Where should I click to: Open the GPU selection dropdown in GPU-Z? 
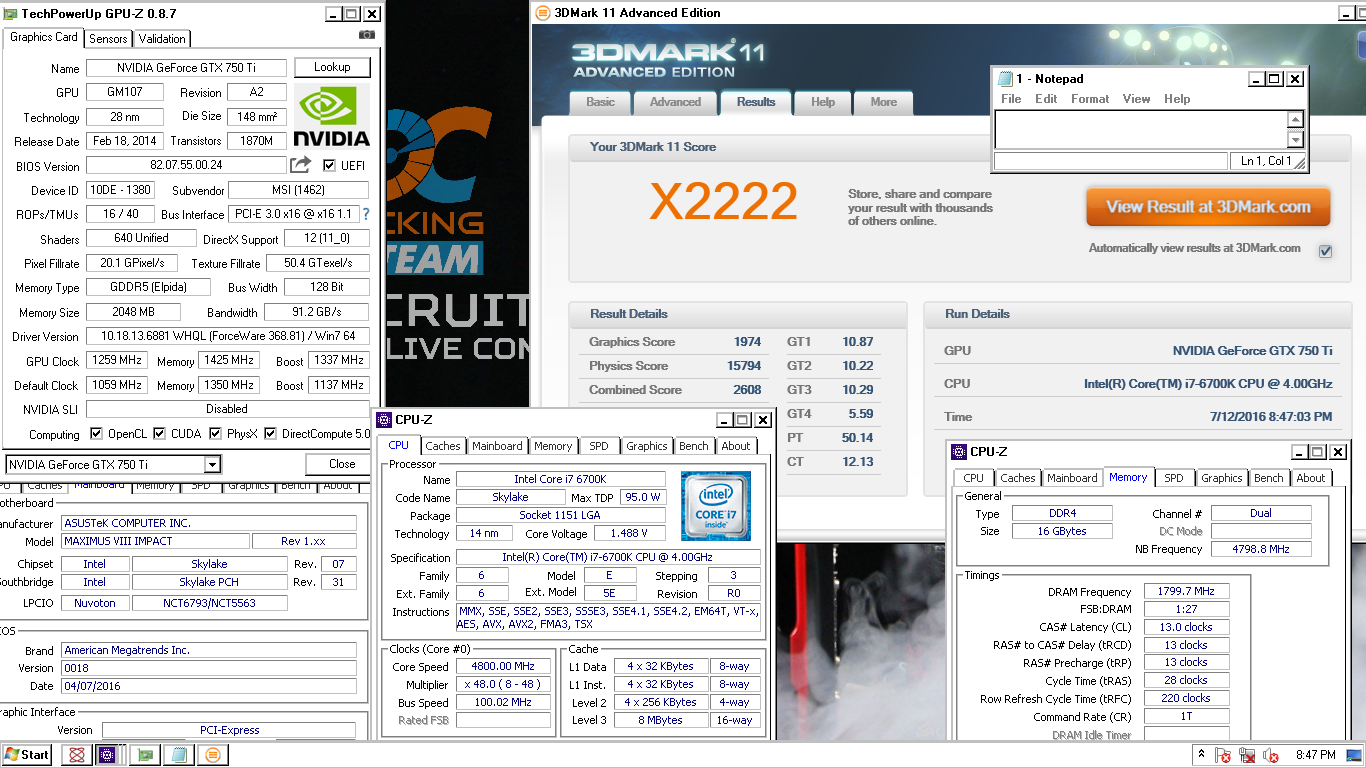212,465
